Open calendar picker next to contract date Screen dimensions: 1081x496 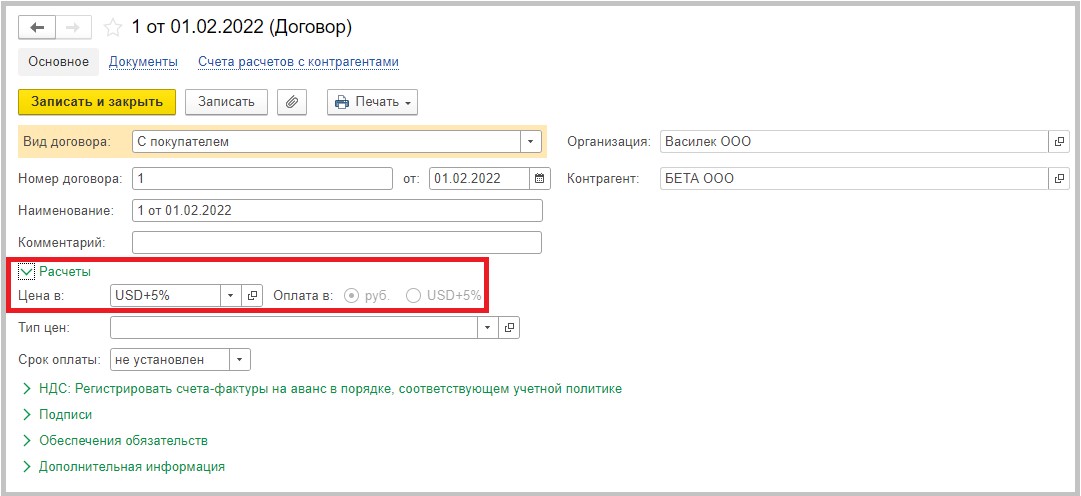pyautogui.click(x=540, y=179)
